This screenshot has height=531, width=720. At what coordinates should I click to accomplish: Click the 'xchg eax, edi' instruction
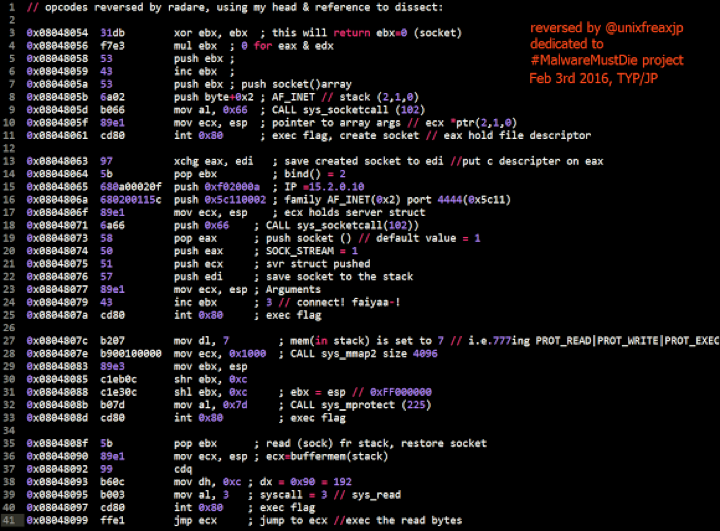click(x=214, y=161)
